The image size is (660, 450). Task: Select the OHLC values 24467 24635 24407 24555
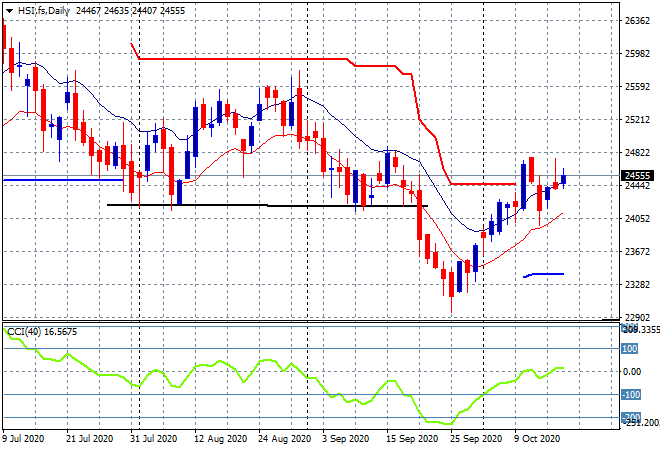[x=130, y=11]
